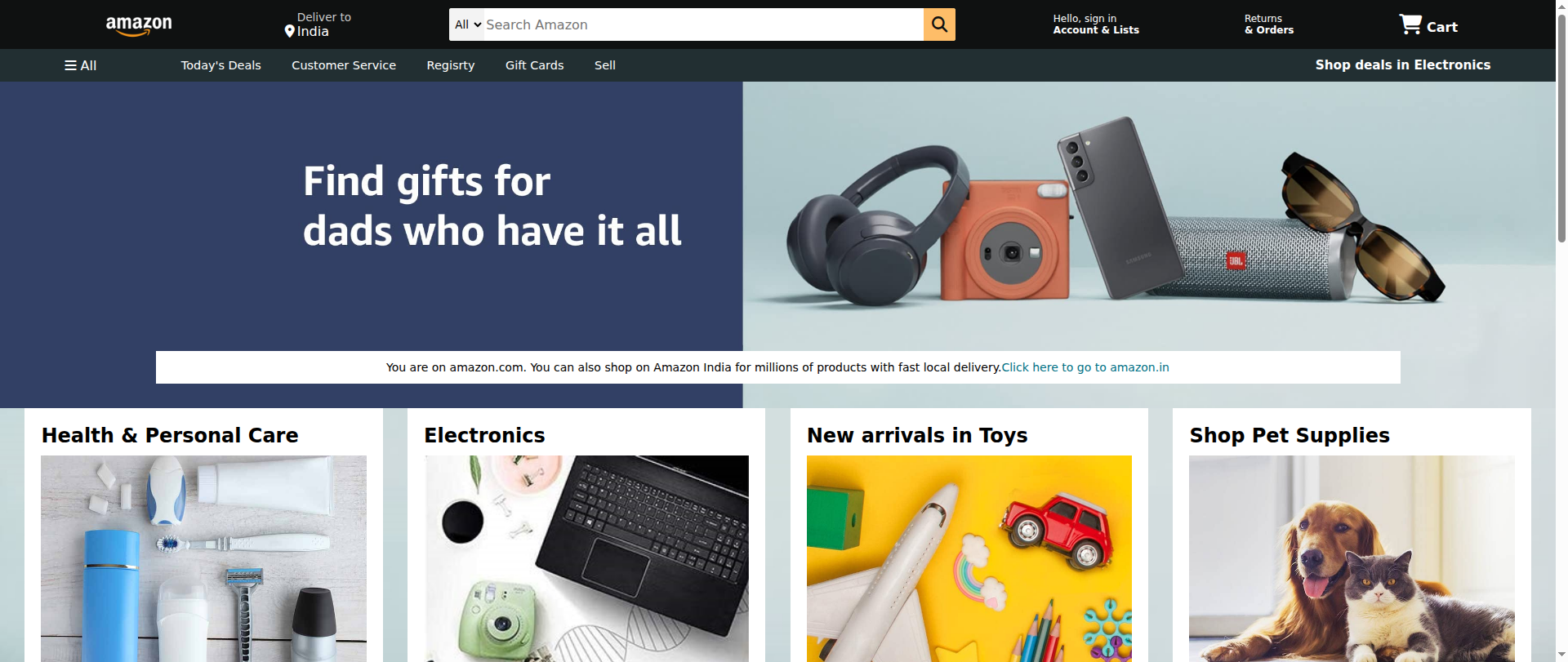
Task: Click Shop deals in Electronics
Action: [1403, 64]
